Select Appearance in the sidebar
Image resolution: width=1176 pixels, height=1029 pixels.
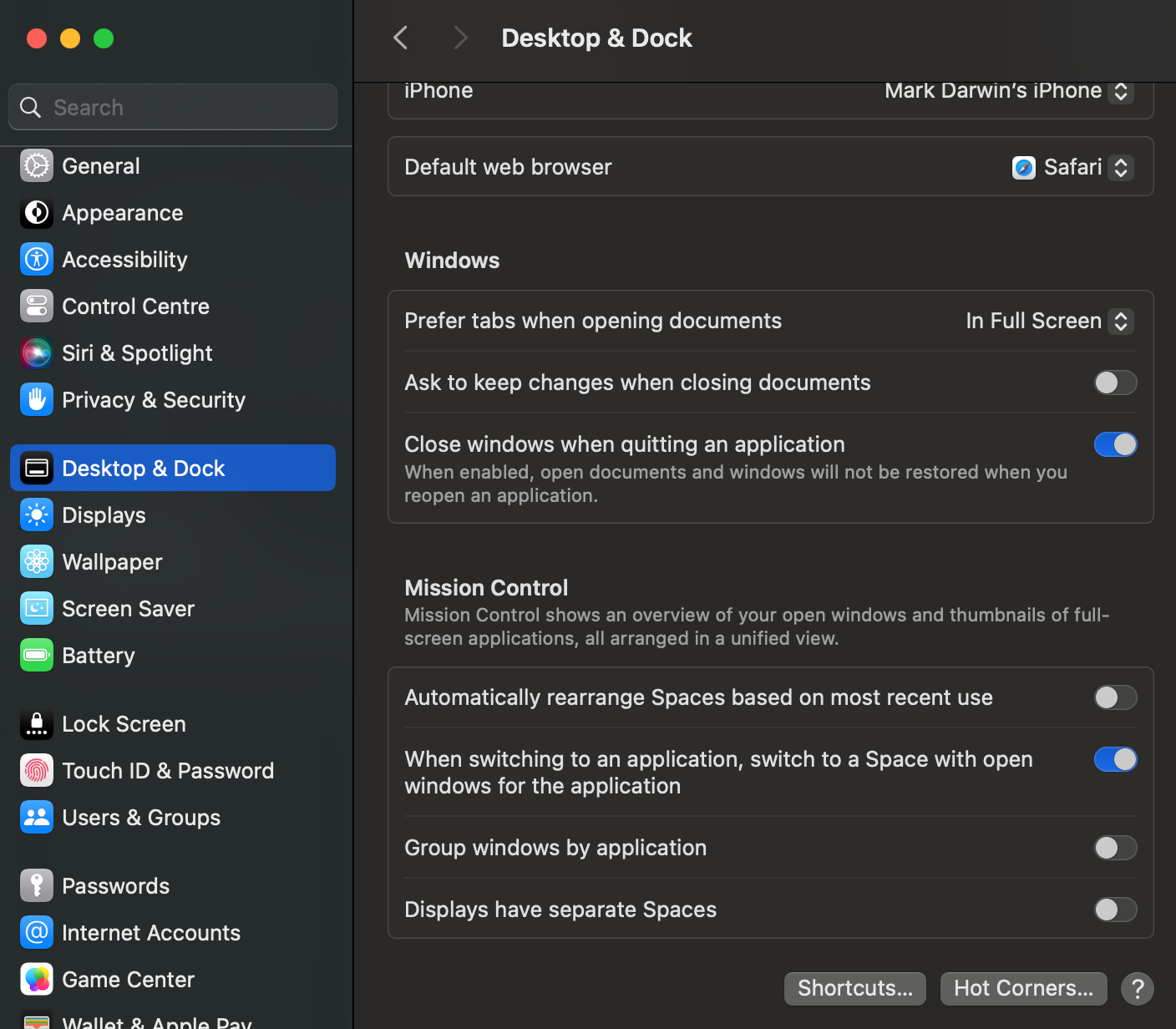(x=173, y=213)
